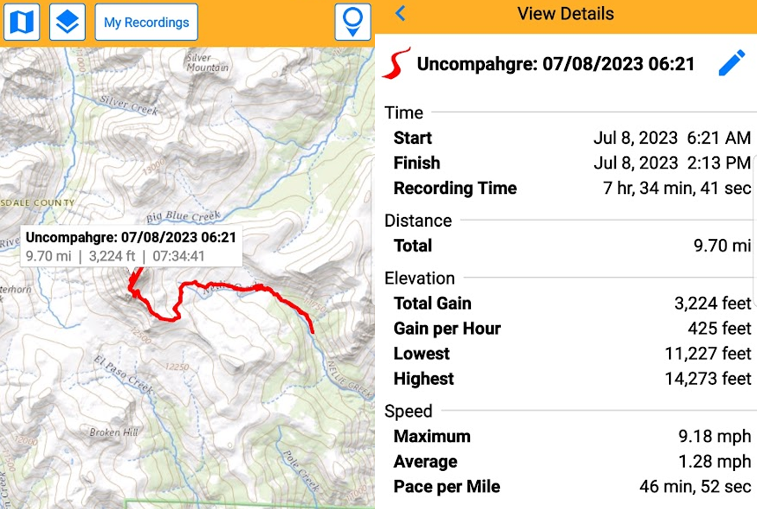
Task: Open the My Recordings list
Action: pos(146,22)
